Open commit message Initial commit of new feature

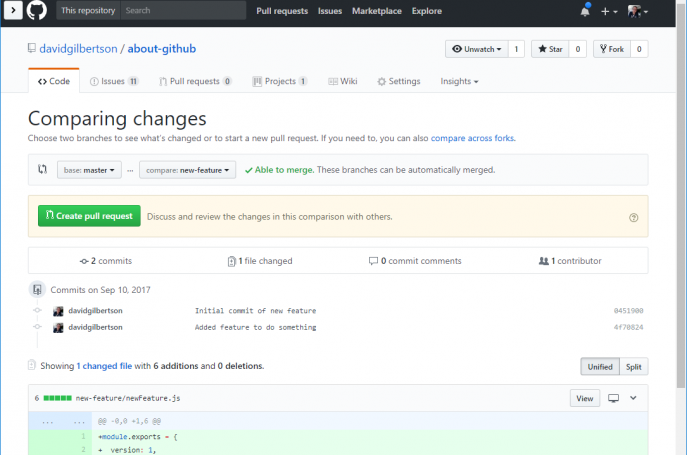coord(255,310)
